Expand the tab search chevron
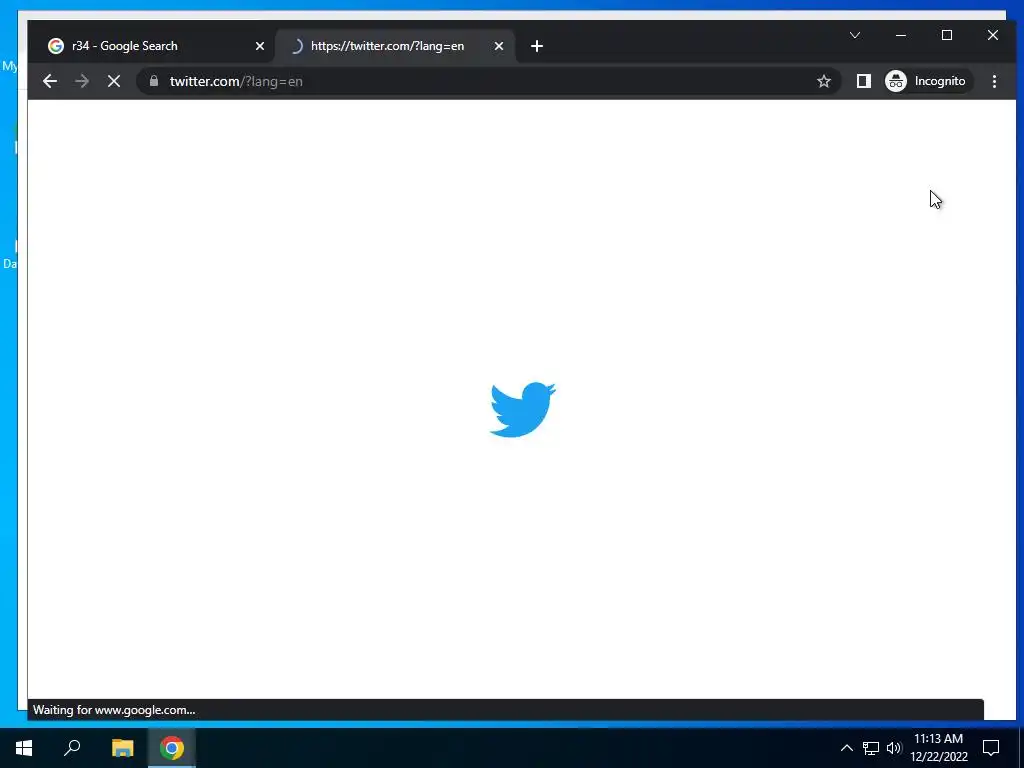Screen dimensions: 1024x768 [x=854, y=35]
